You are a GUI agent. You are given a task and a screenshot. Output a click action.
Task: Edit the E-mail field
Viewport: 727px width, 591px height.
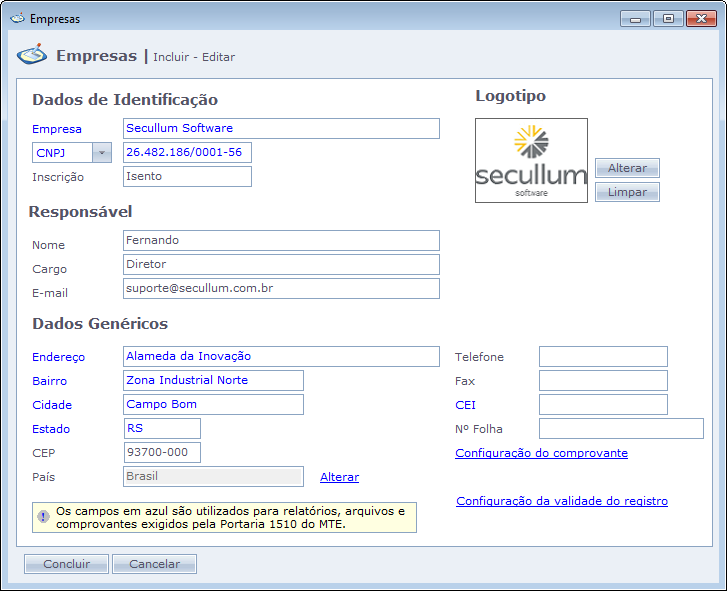pyautogui.click(x=281, y=289)
